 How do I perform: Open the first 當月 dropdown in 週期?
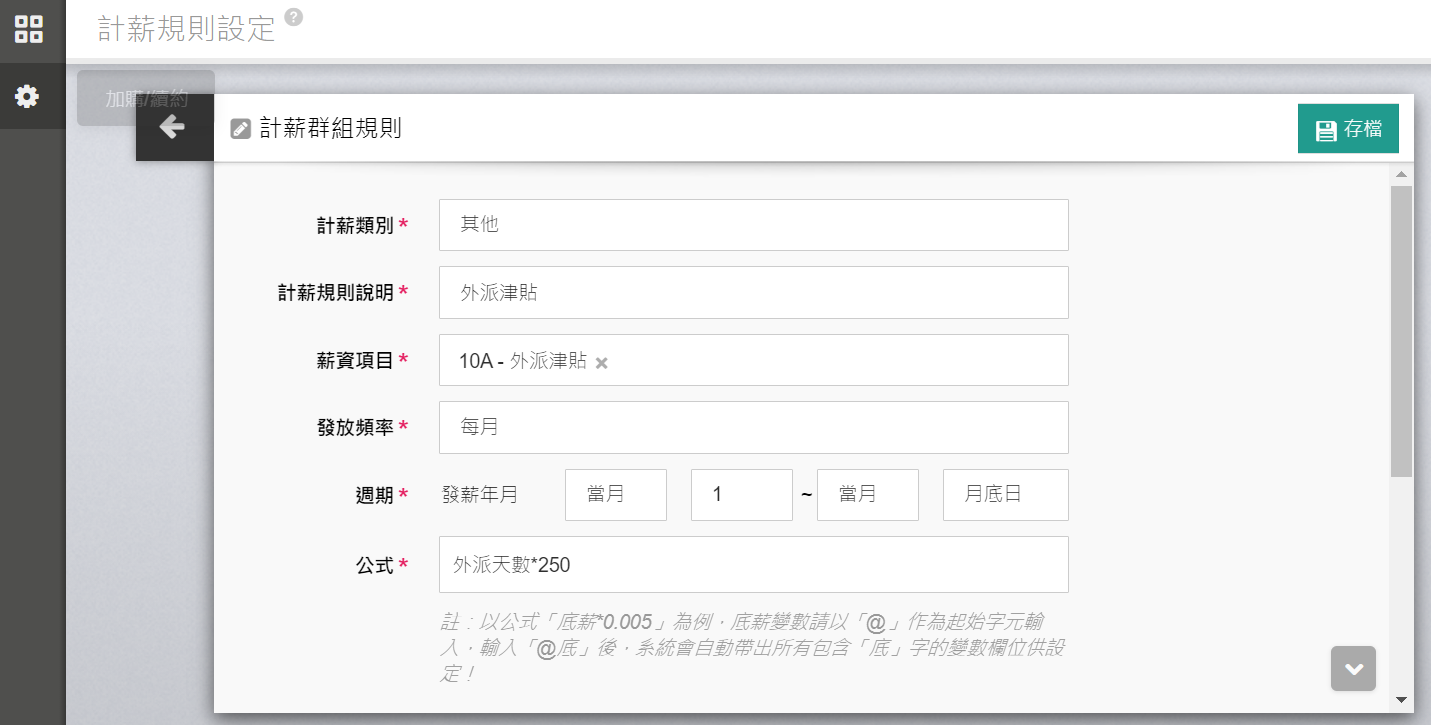click(615, 495)
